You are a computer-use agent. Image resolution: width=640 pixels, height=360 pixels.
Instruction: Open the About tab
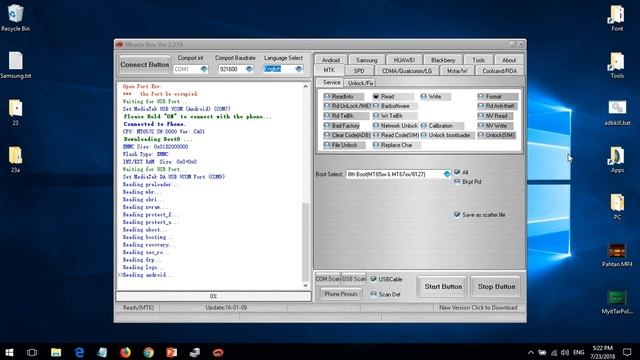click(x=509, y=60)
